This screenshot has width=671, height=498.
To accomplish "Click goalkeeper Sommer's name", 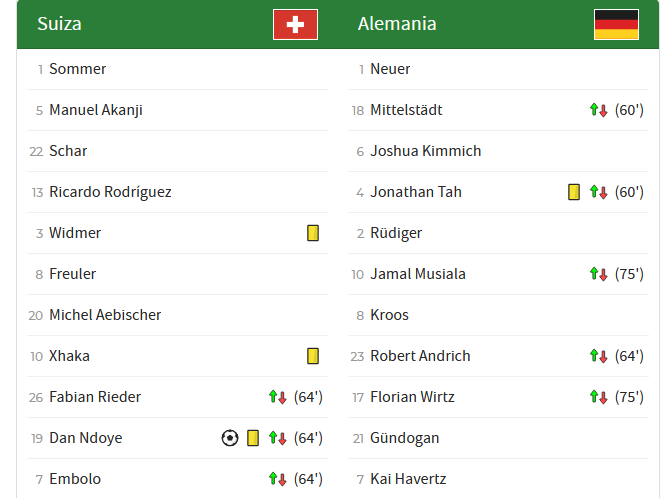I will [78, 69].
